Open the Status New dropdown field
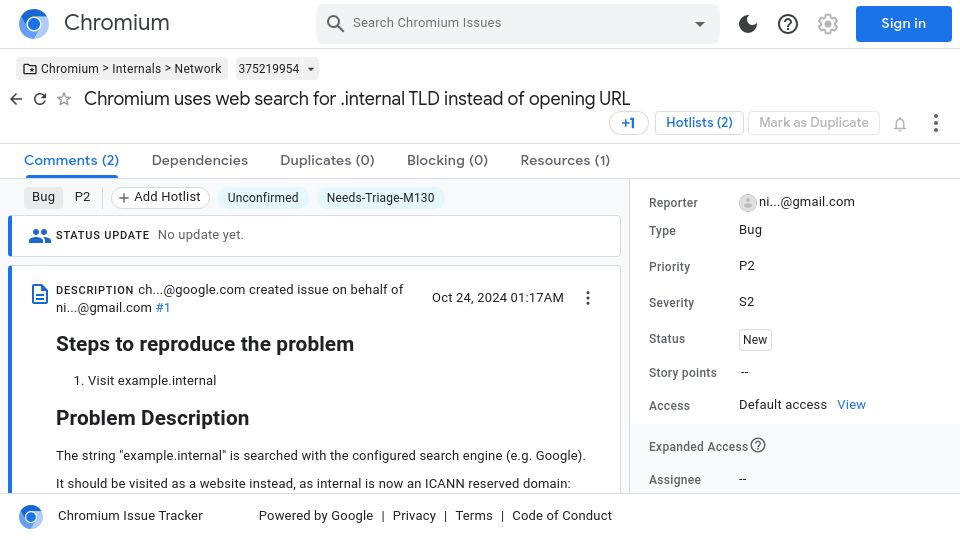The image size is (960, 540). point(755,340)
